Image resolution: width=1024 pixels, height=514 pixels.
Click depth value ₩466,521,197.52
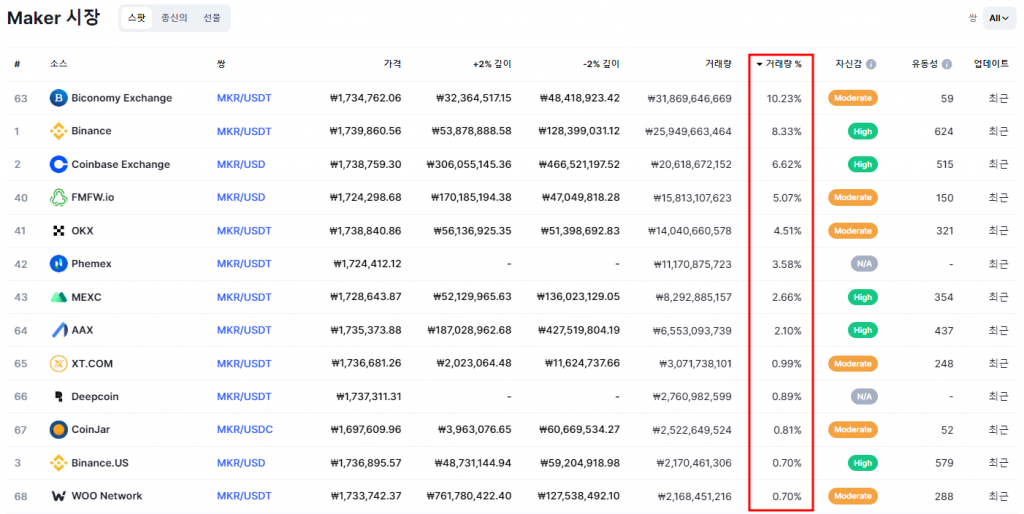point(579,165)
